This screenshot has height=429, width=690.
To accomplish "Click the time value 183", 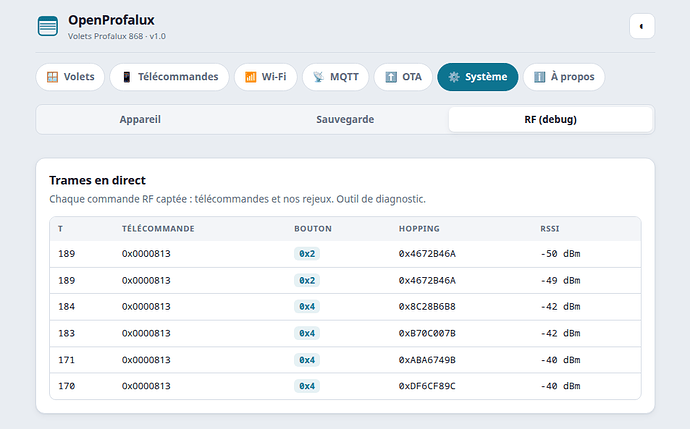I will point(66,334).
